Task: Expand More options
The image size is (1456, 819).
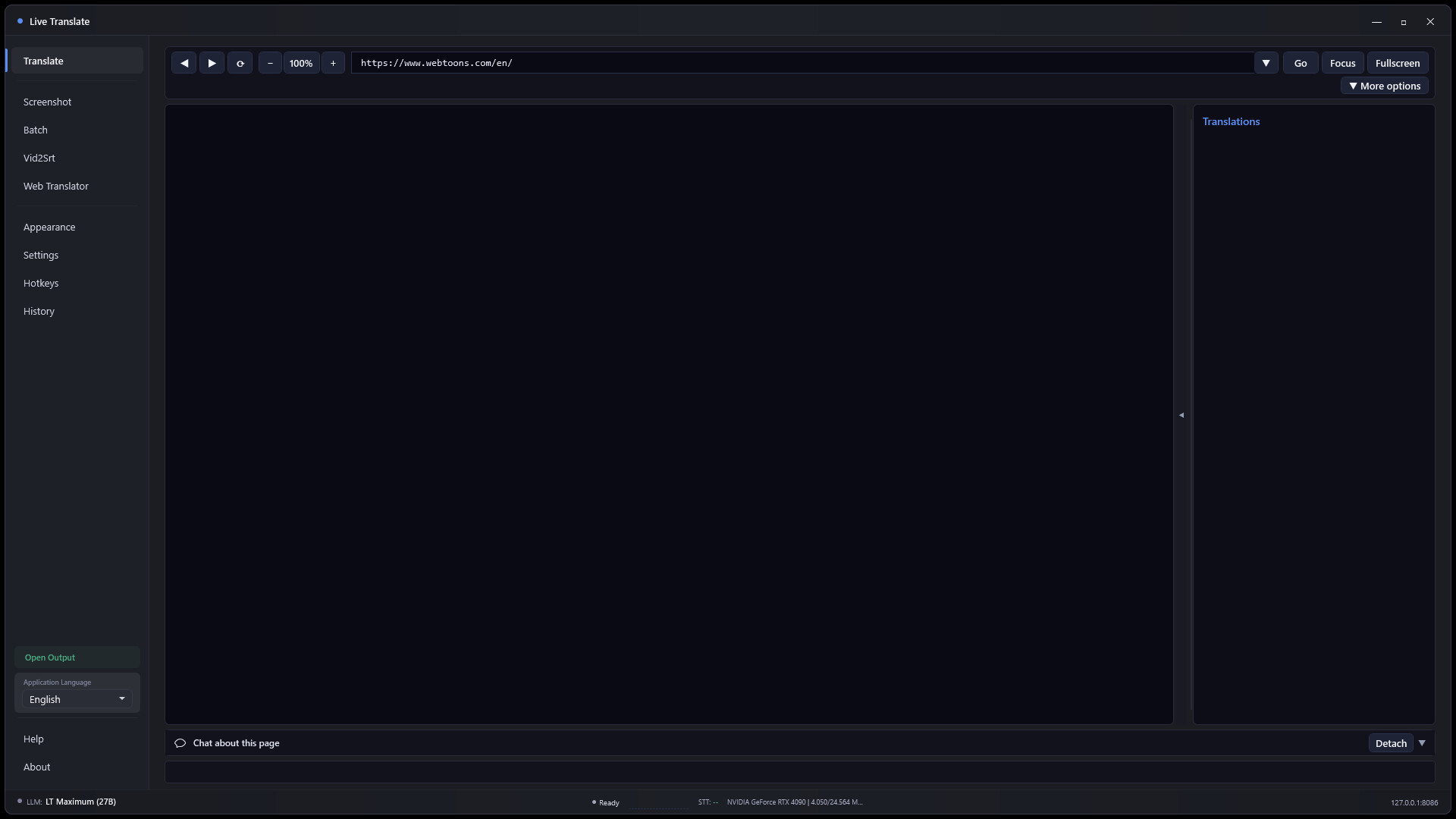Action: click(x=1385, y=86)
